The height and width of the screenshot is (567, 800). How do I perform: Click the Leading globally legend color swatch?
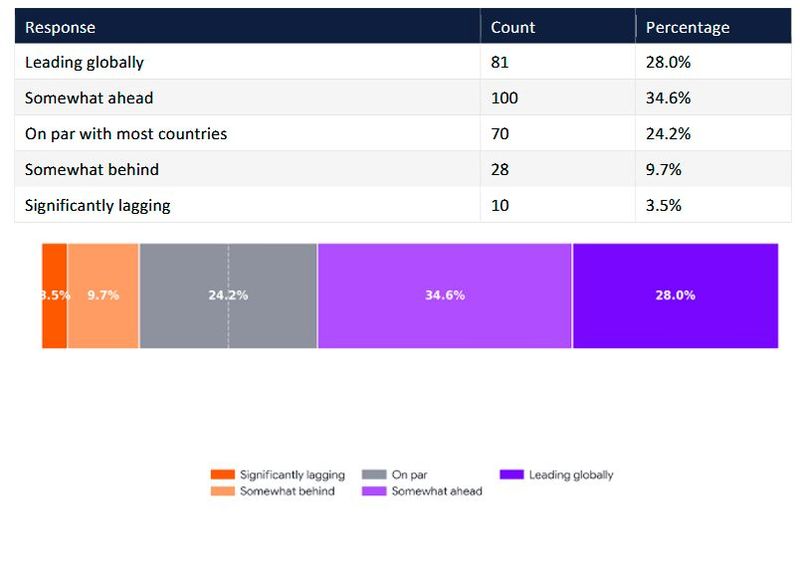(511, 475)
